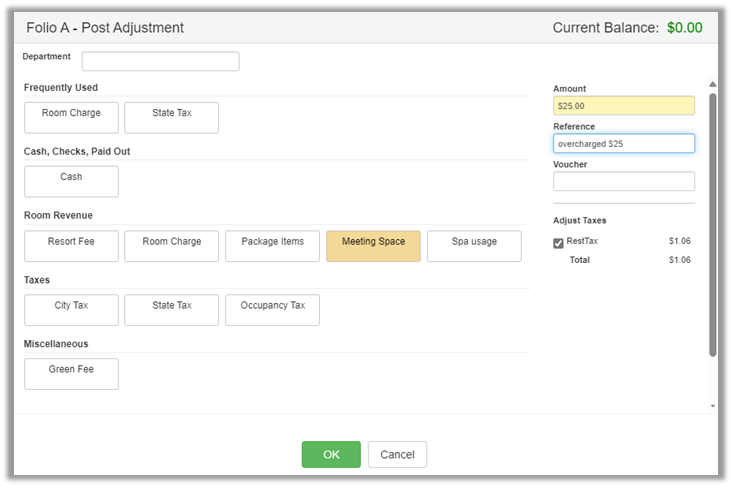Choose the City Tax button

(71, 310)
